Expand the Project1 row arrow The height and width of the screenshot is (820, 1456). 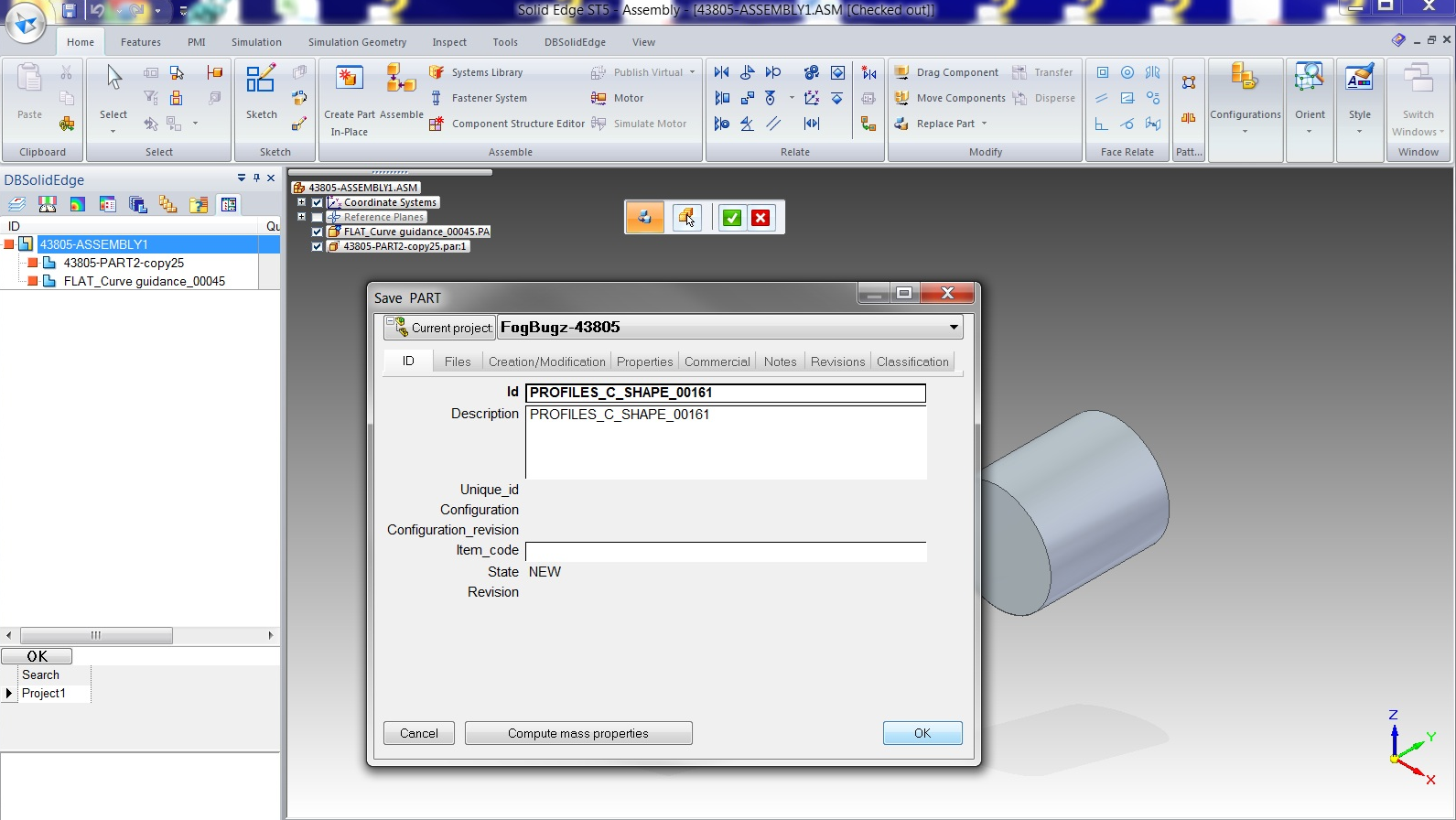[9, 694]
